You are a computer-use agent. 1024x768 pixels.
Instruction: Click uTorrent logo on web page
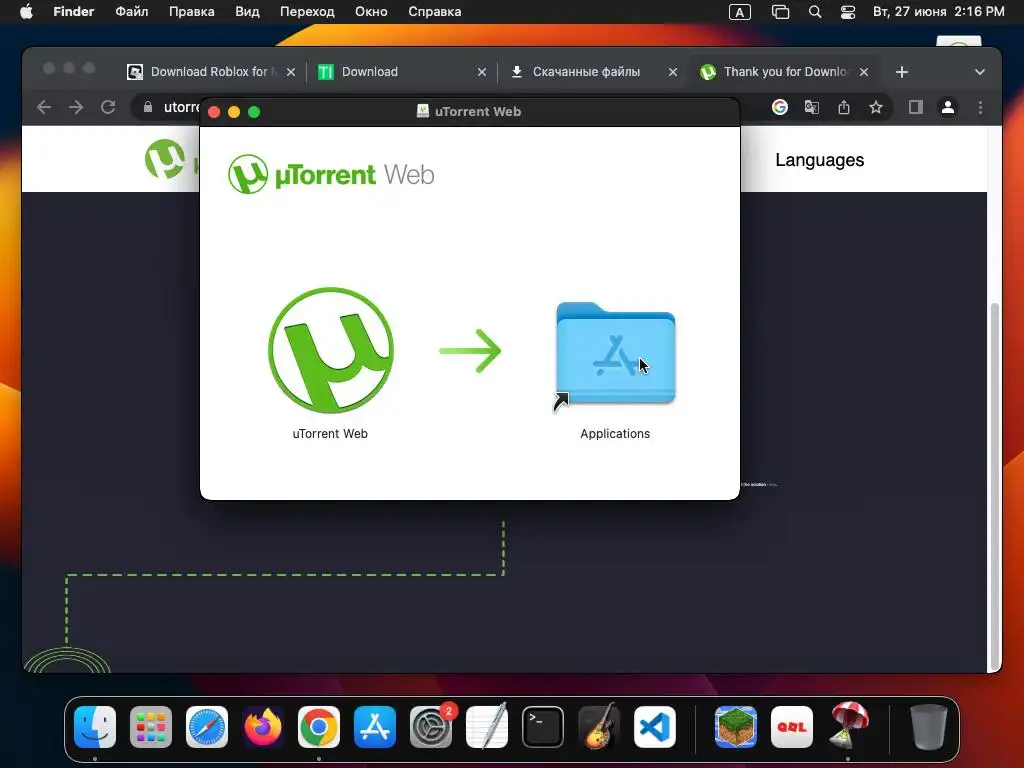tap(165, 159)
